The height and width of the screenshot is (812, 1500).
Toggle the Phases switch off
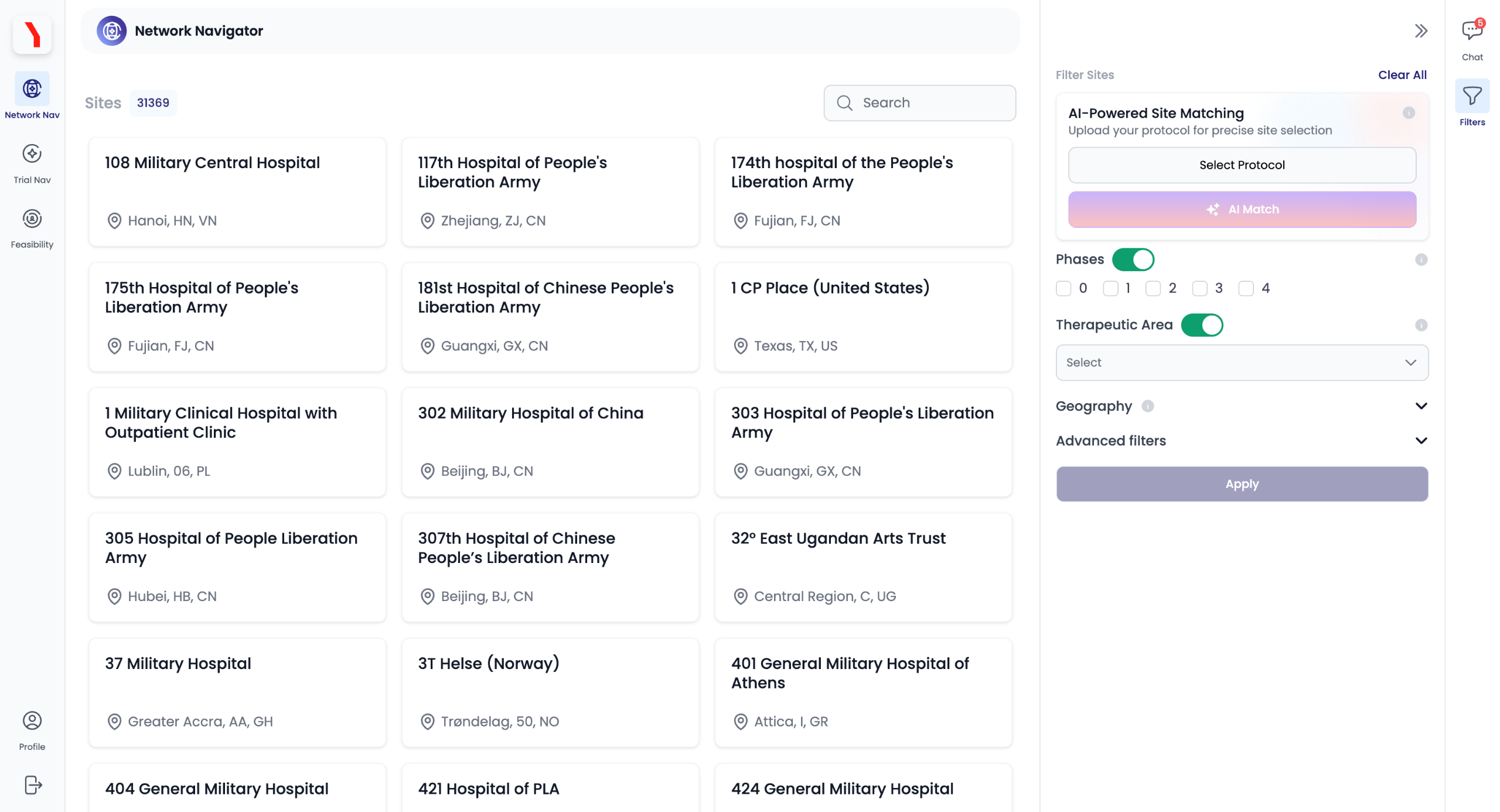tap(1132, 260)
